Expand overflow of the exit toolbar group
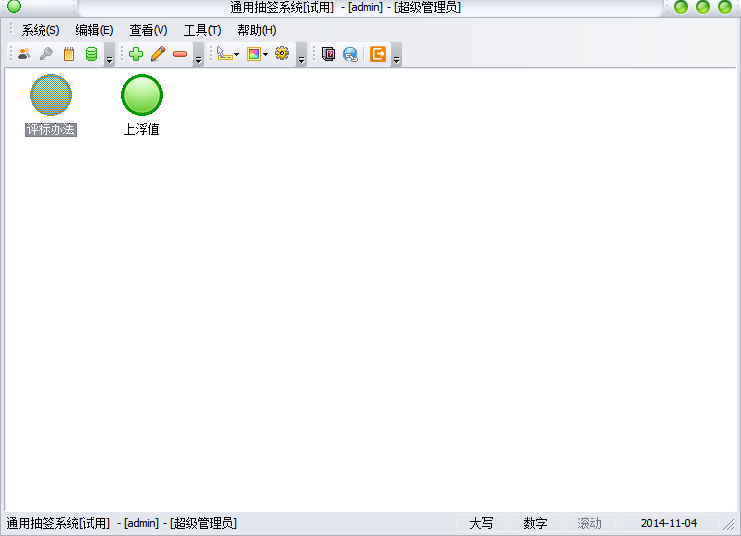The height and width of the screenshot is (536, 741). click(396, 55)
